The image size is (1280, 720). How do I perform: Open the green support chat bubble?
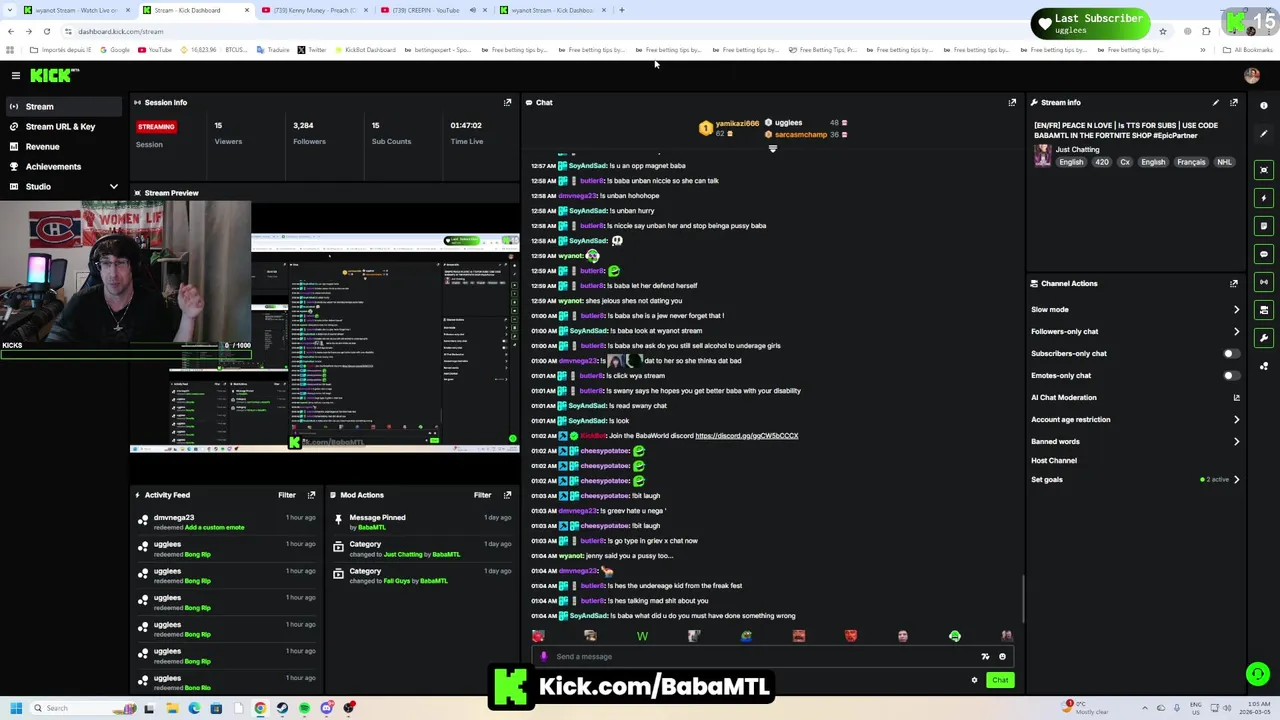coord(1257,674)
